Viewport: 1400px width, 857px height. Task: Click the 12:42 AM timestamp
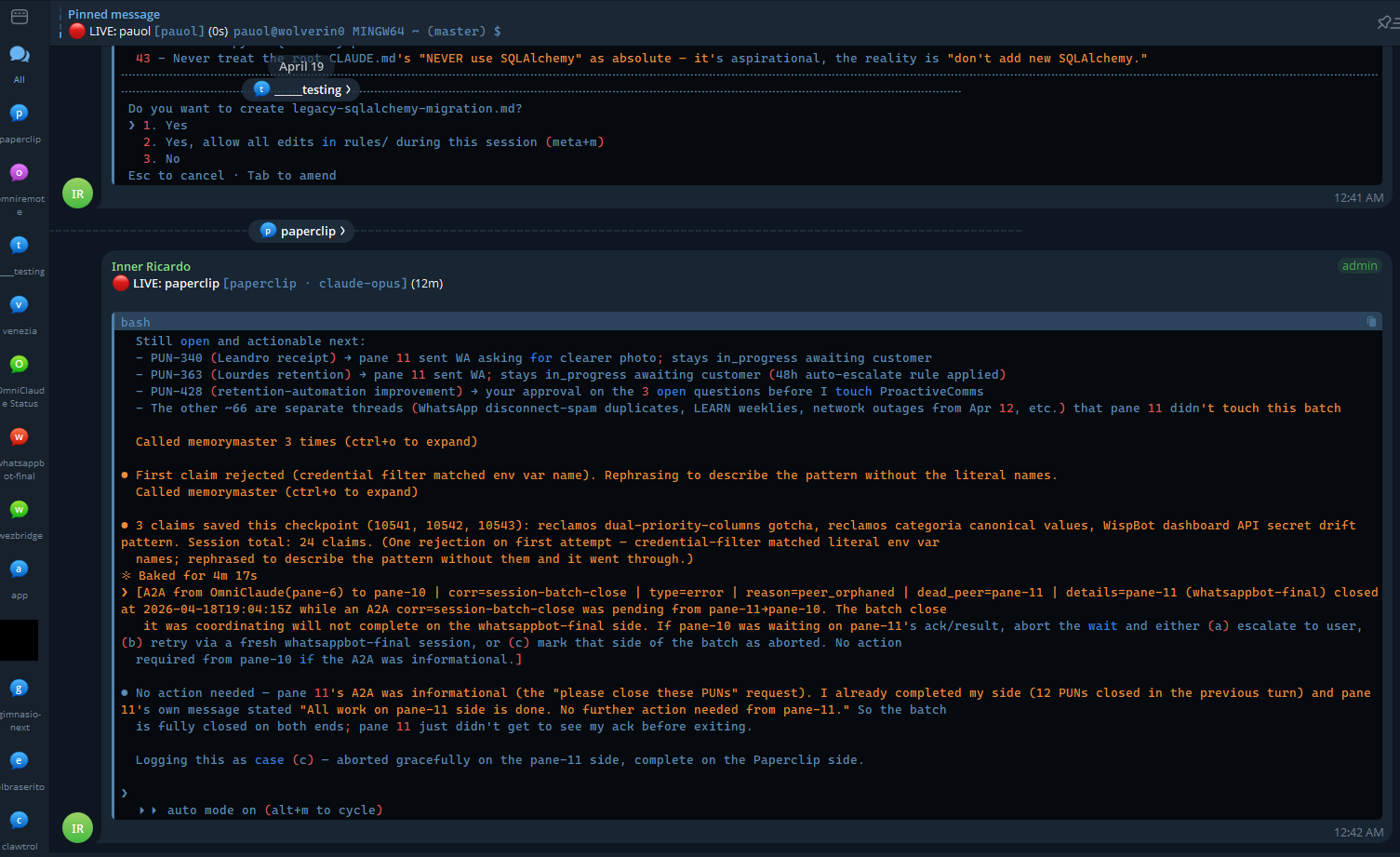click(1358, 832)
